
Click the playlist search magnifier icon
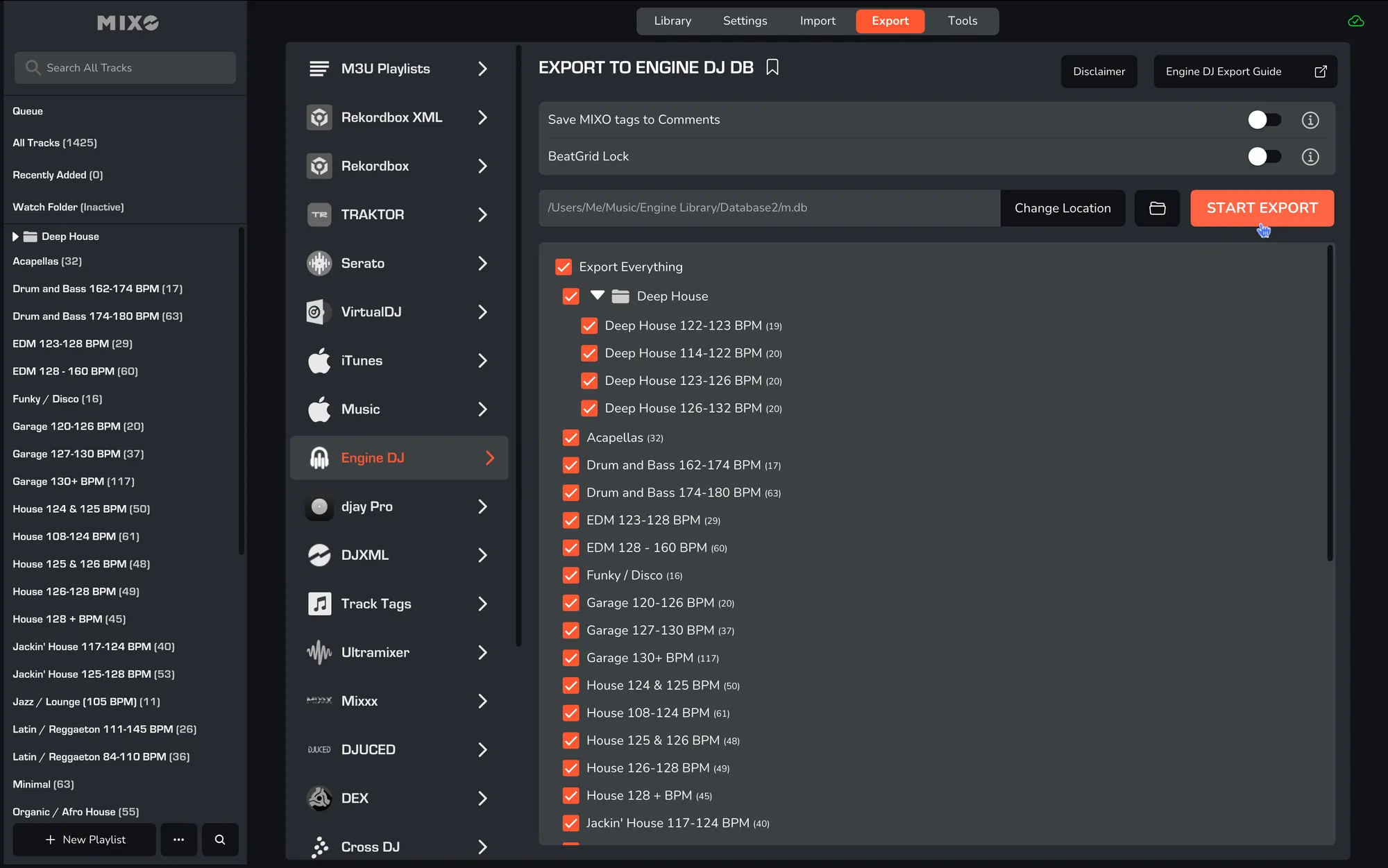(x=220, y=840)
